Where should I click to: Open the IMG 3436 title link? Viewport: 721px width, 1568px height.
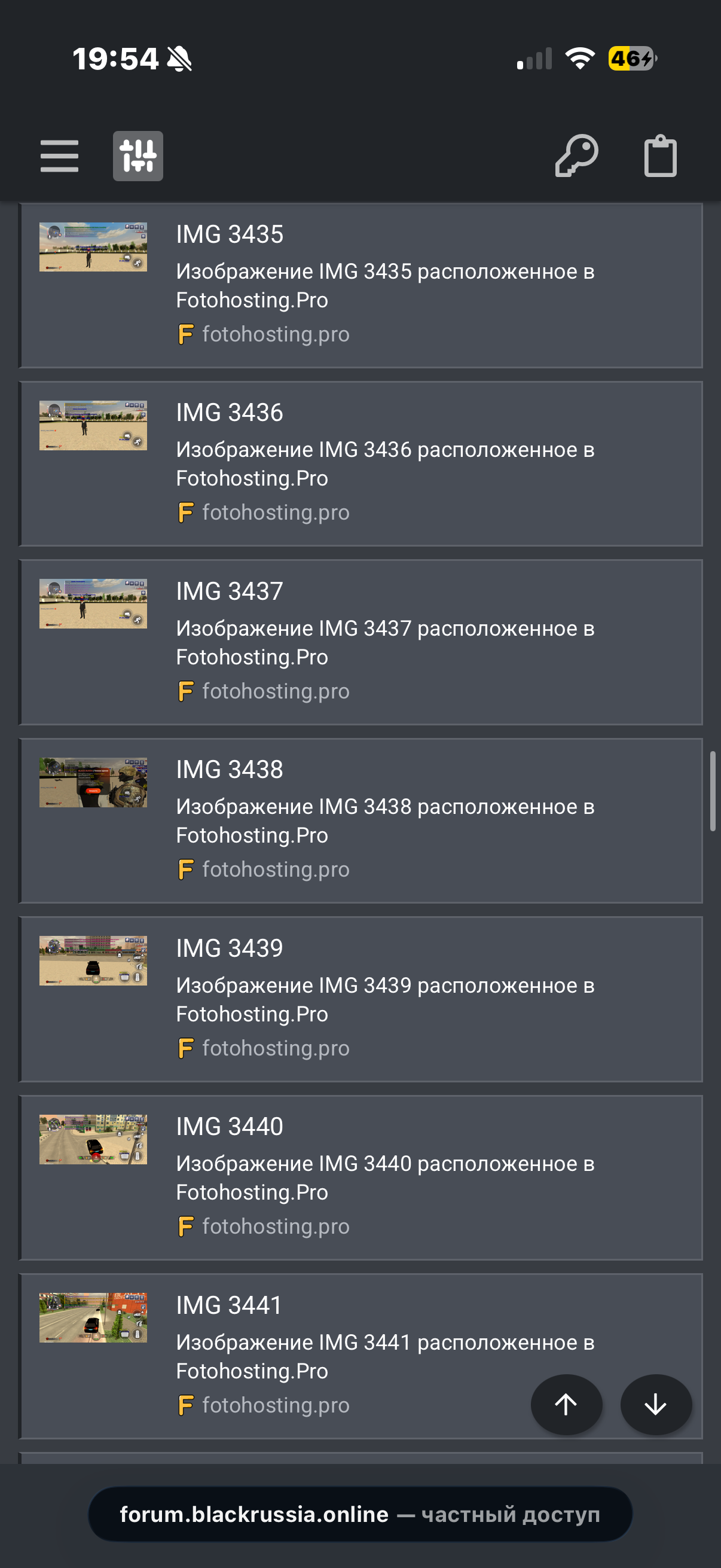pos(230,413)
